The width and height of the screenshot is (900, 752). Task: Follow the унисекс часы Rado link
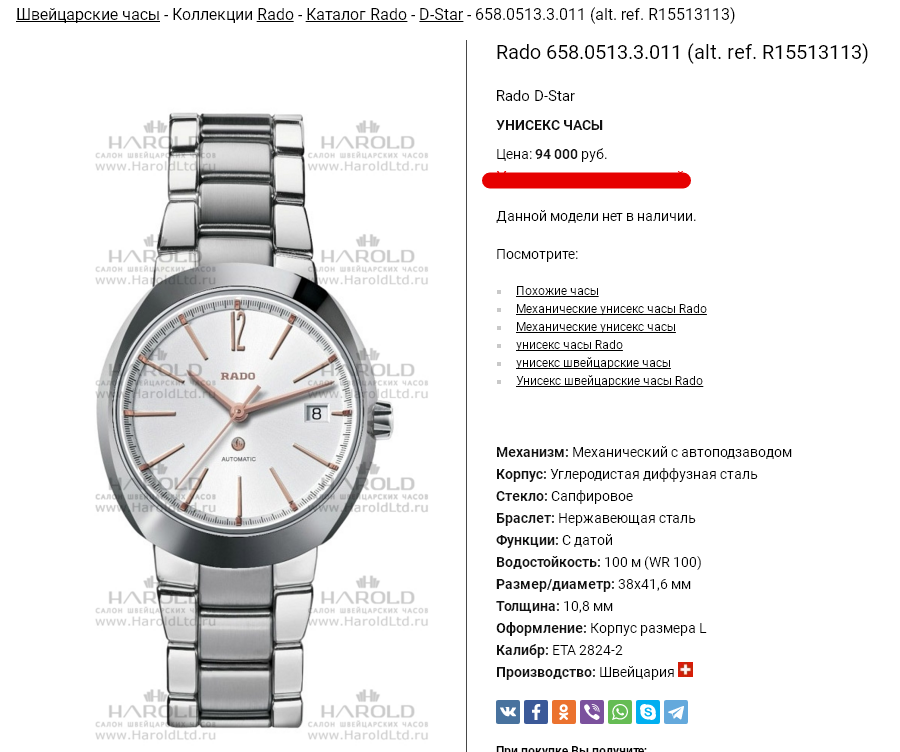[569, 345]
